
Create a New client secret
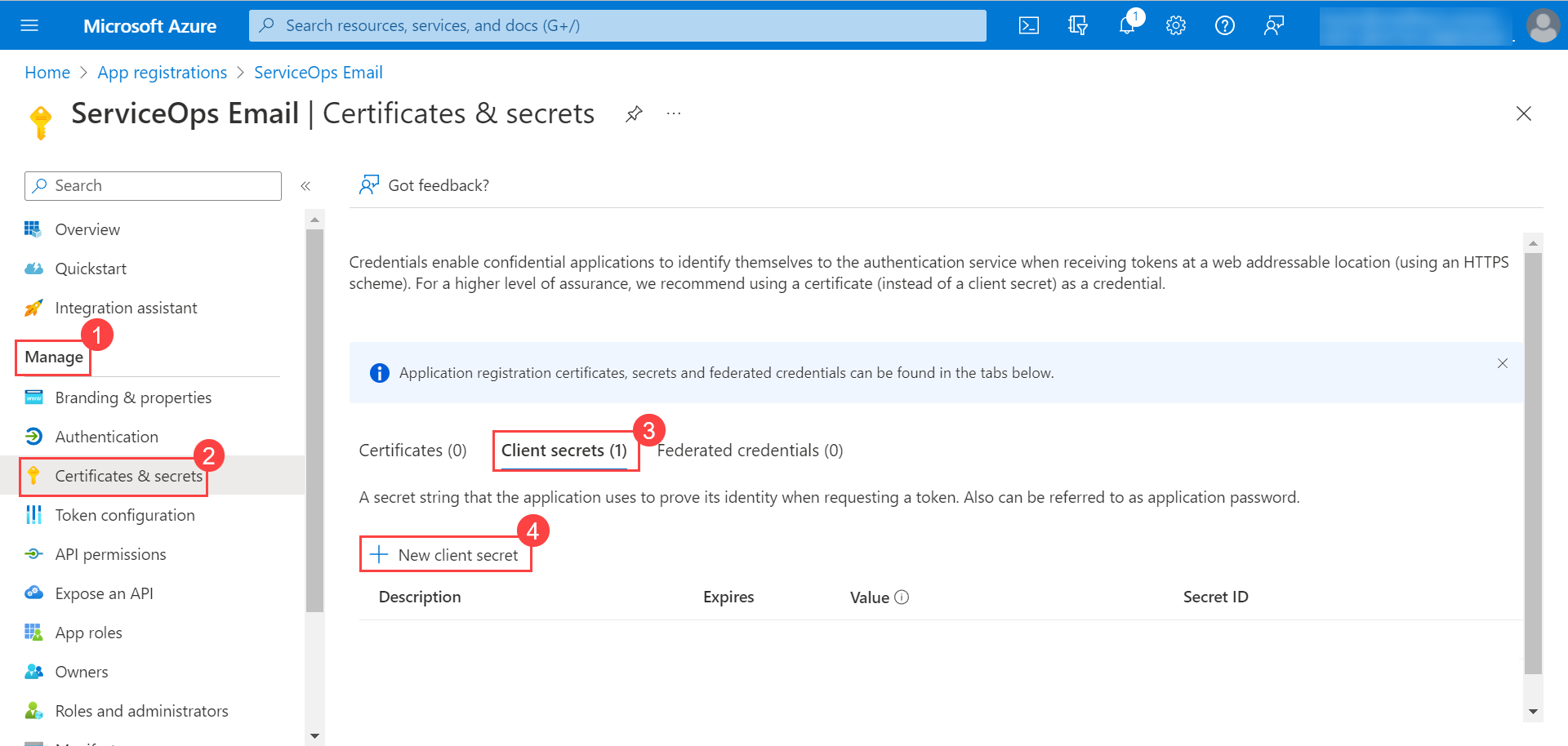445,554
